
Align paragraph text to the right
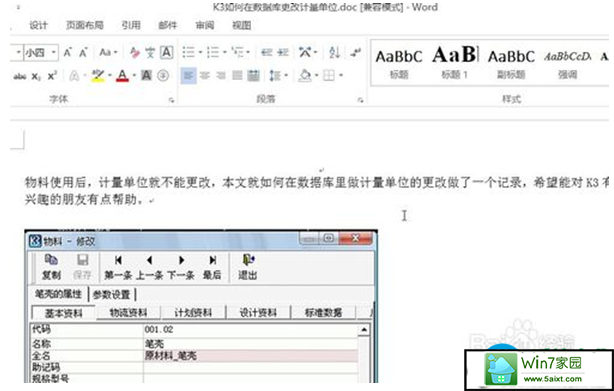click(221, 75)
